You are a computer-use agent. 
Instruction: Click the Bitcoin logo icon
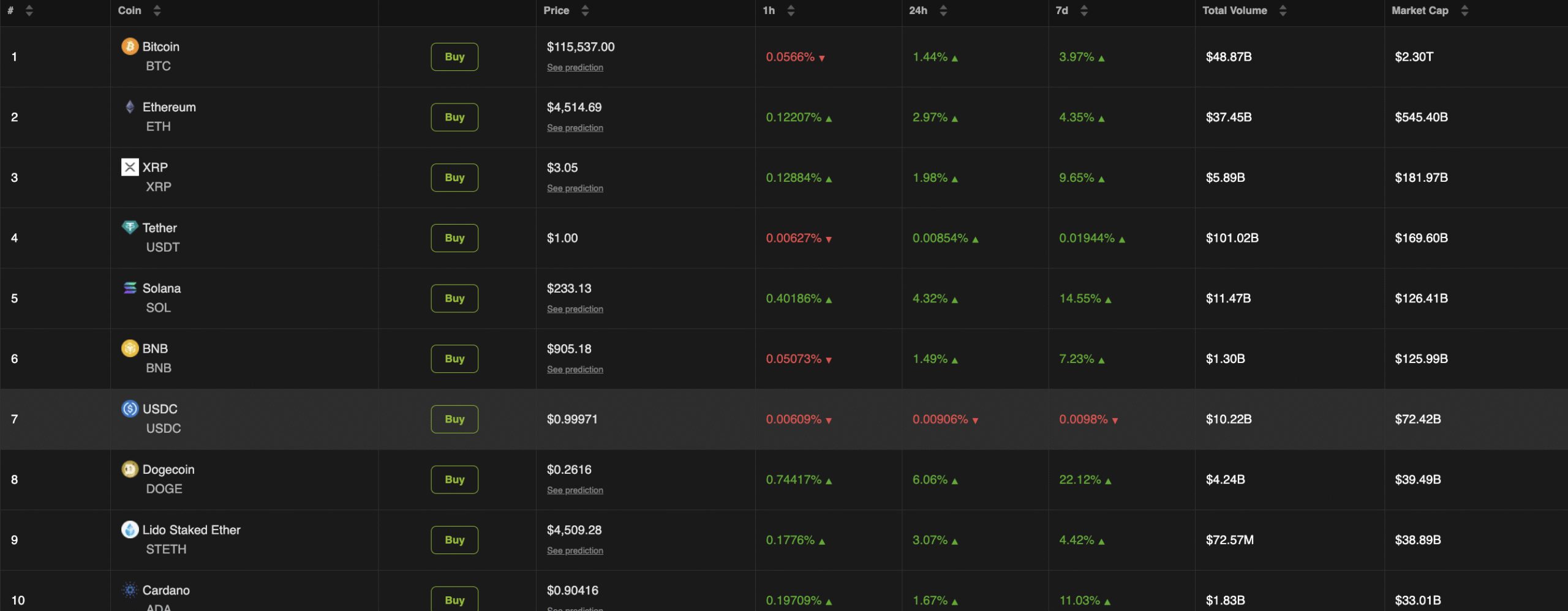[130, 47]
